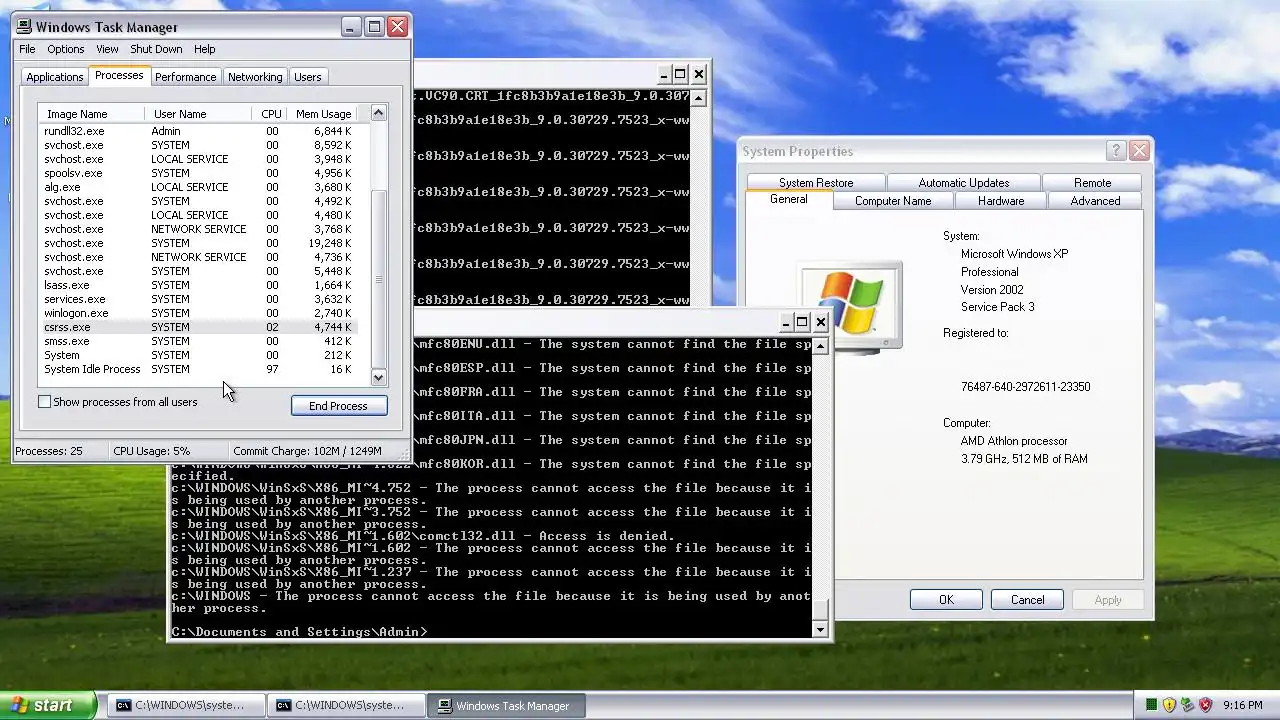Select the rundll32.exe process row
Screen dimensions: 1280x720
[198, 131]
